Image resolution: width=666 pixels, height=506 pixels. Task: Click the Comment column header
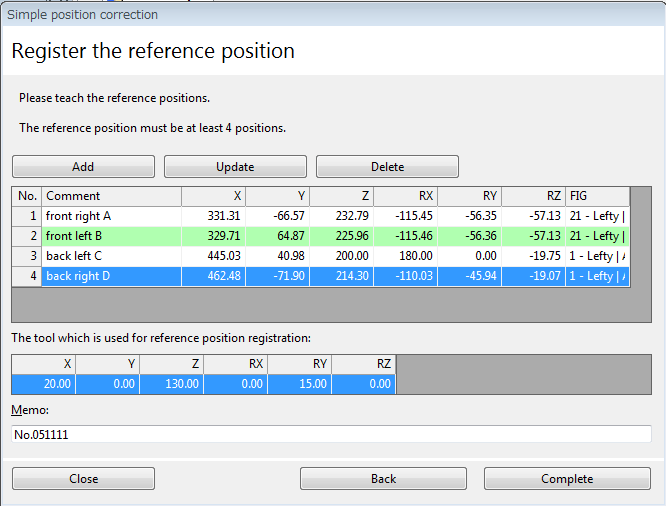tap(110, 196)
